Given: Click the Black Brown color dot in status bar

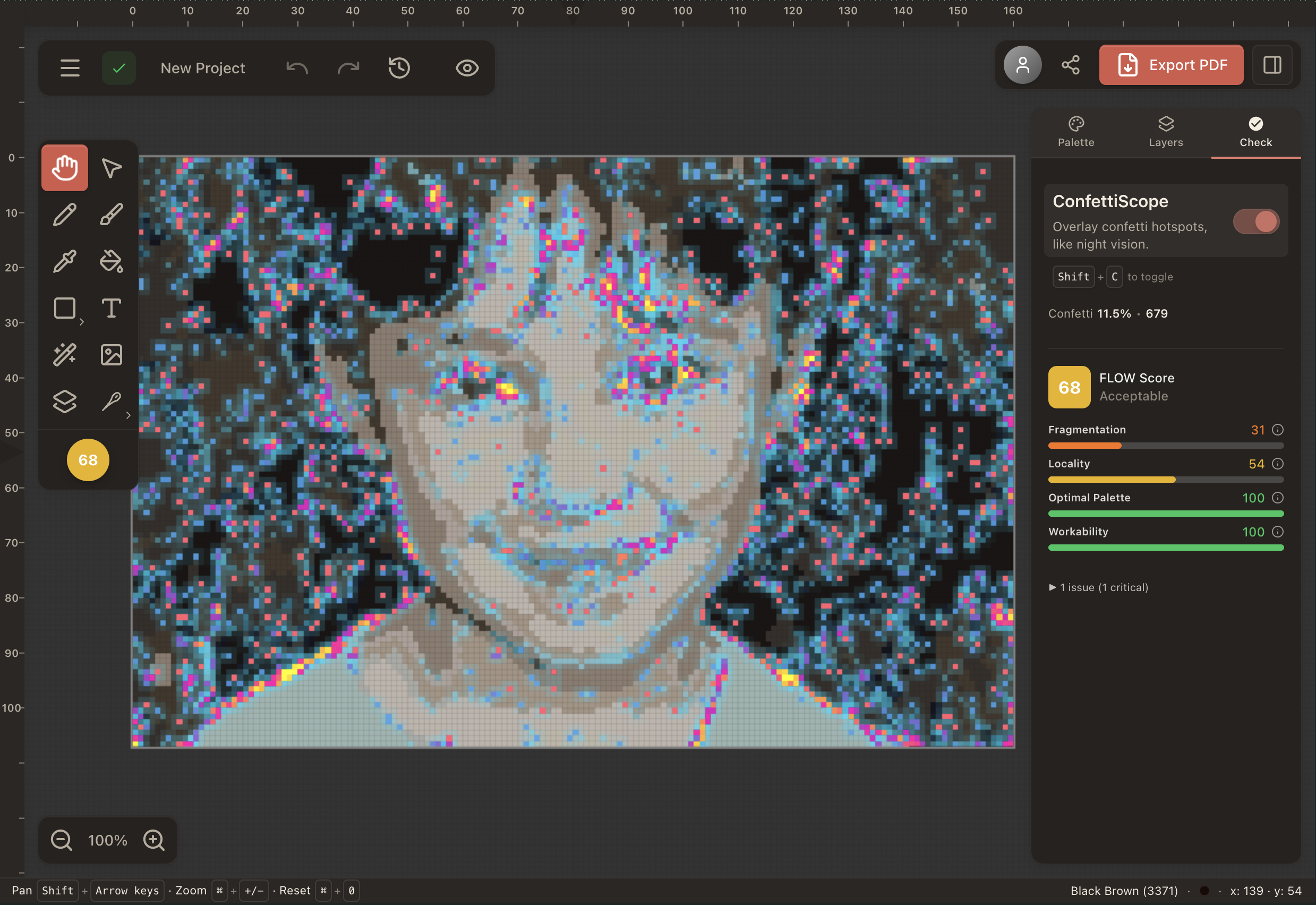Looking at the screenshot, I should (1204, 891).
